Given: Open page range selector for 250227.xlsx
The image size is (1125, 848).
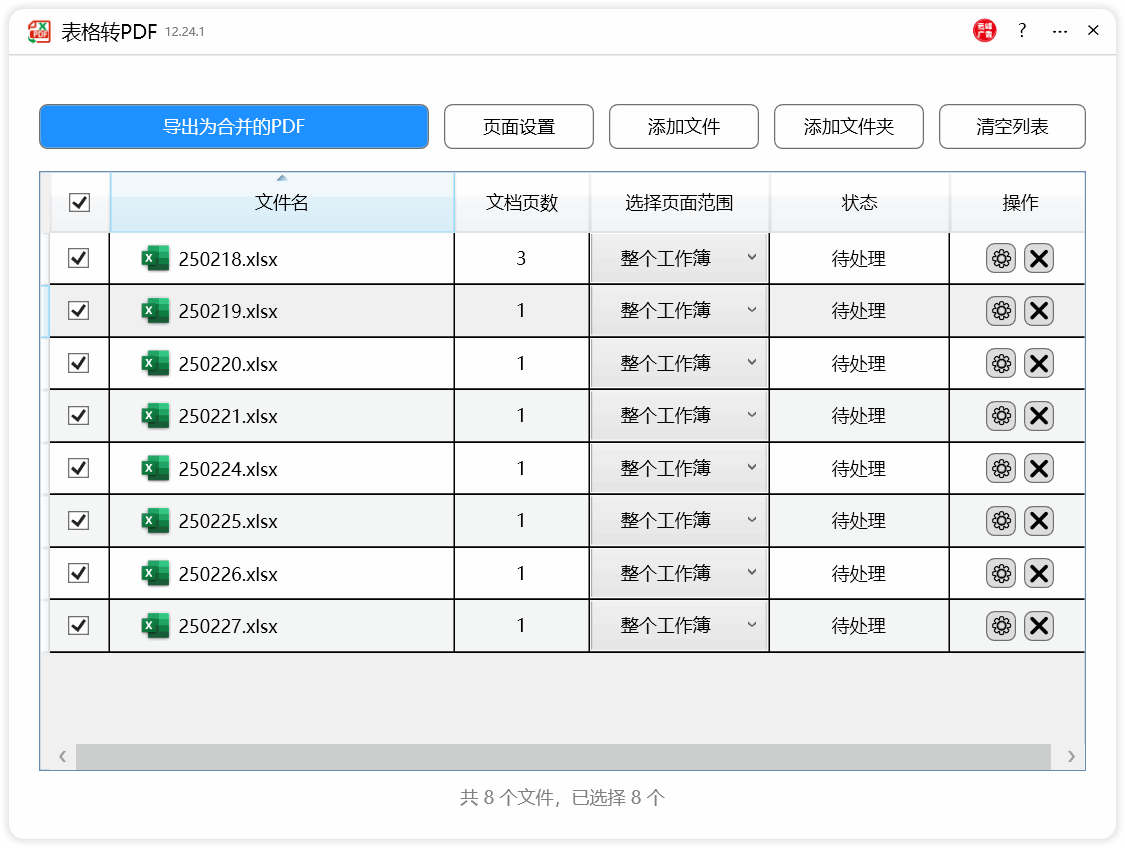Looking at the screenshot, I should pos(679,625).
